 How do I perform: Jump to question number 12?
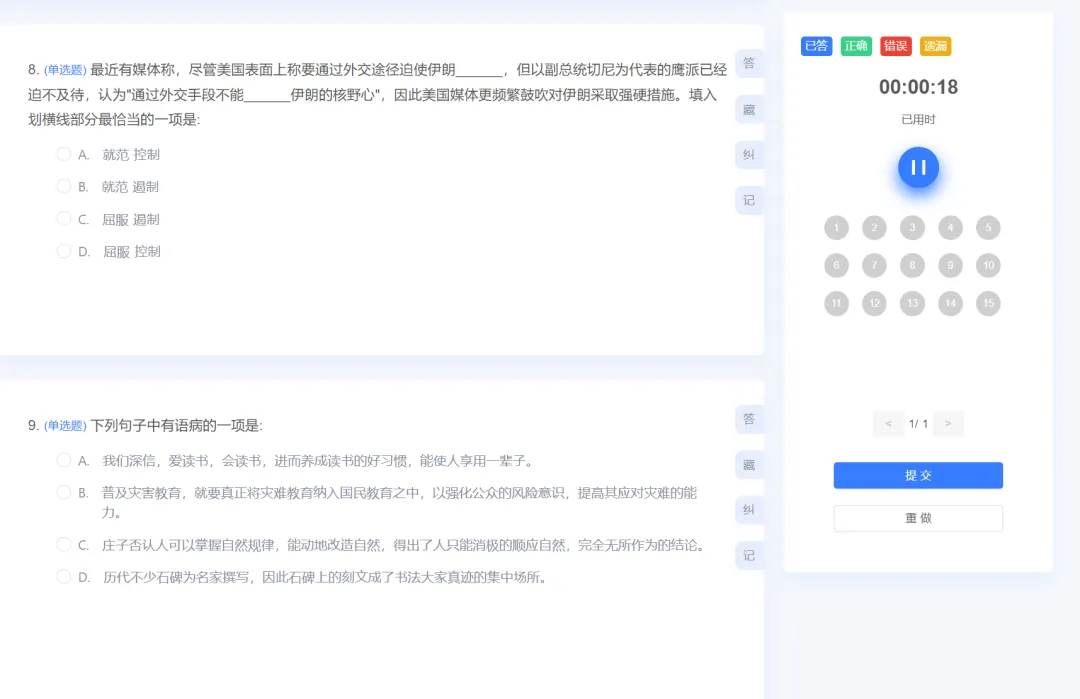pyautogui.click(x=874, y=303)
